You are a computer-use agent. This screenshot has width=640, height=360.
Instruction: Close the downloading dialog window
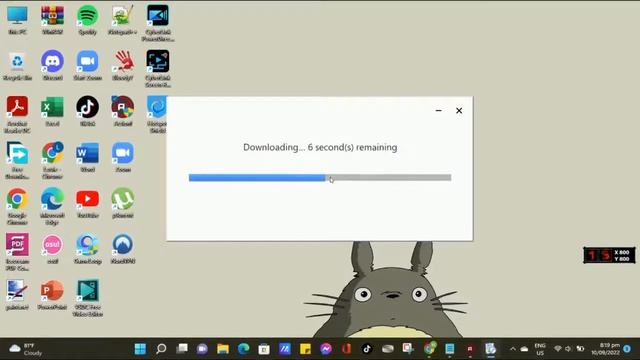pos(459,111)
